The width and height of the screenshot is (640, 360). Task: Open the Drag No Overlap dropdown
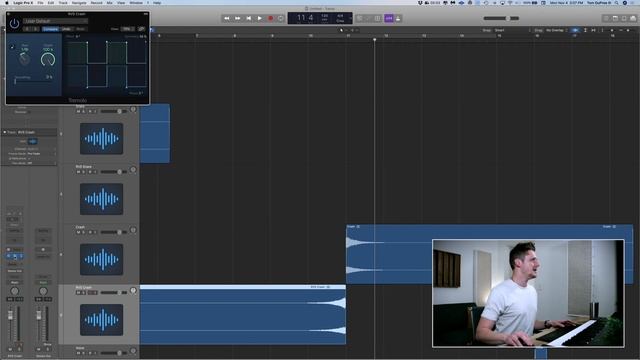[x=556, y=30]
